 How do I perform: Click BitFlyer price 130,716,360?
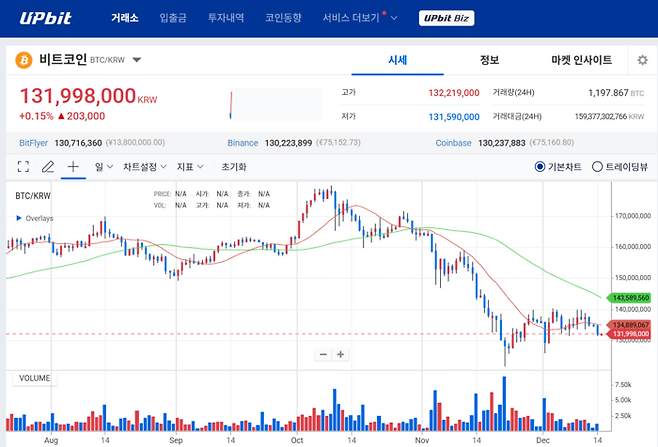[x=78, y=143]
